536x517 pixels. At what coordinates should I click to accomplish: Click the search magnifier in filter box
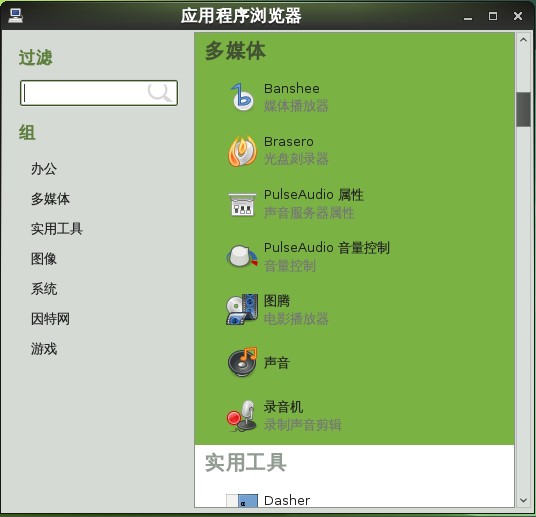159,93
